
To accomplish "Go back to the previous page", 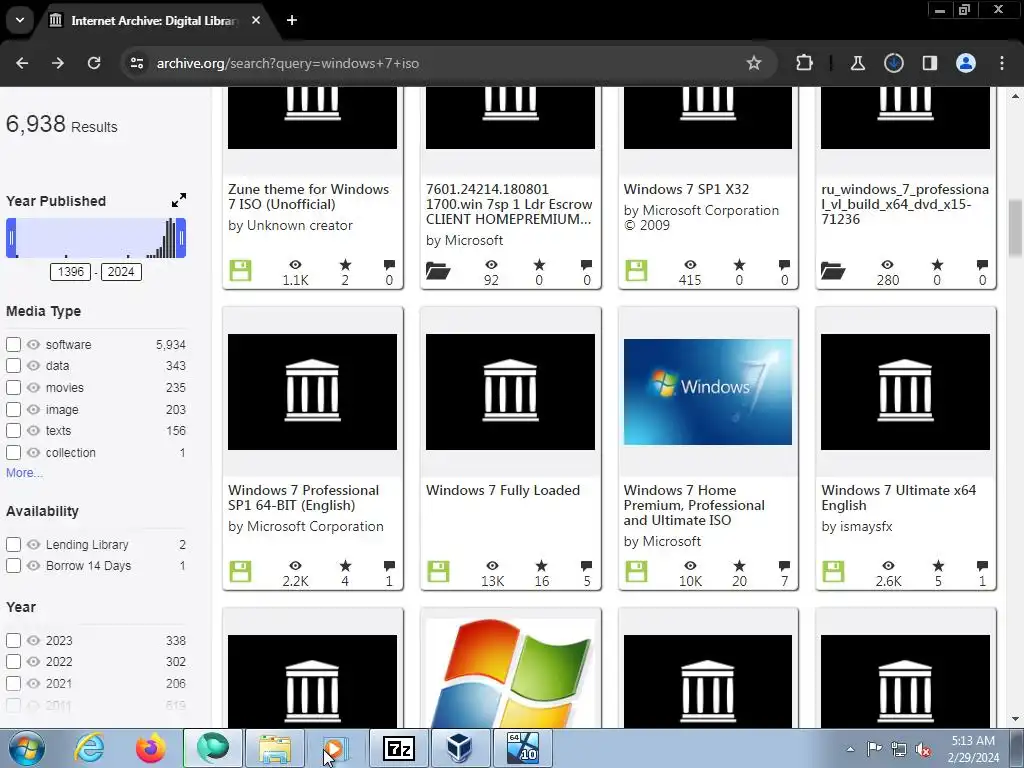I will pyautogui.click(x=22, y=63).
